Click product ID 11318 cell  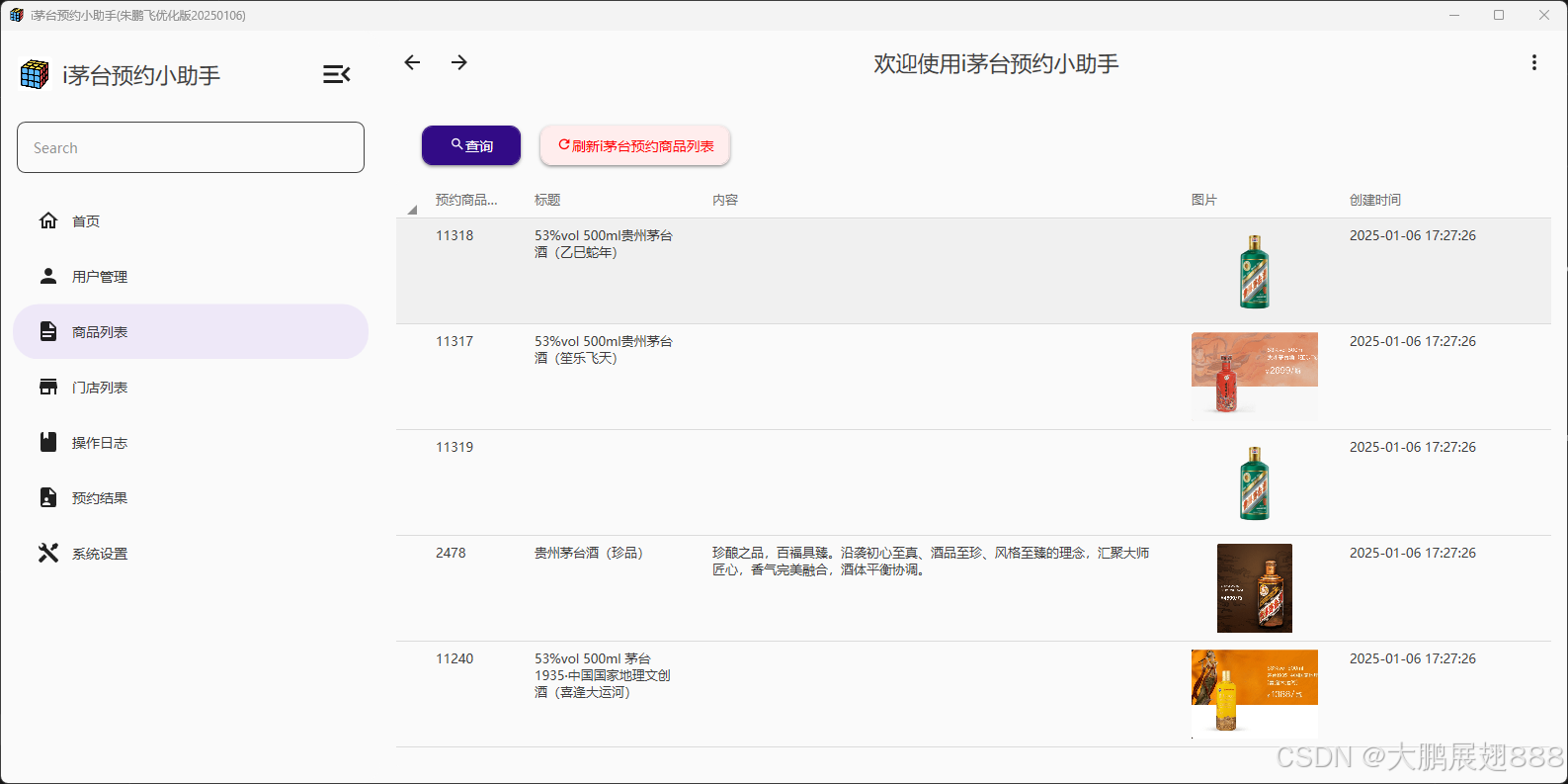click(454, 235)
